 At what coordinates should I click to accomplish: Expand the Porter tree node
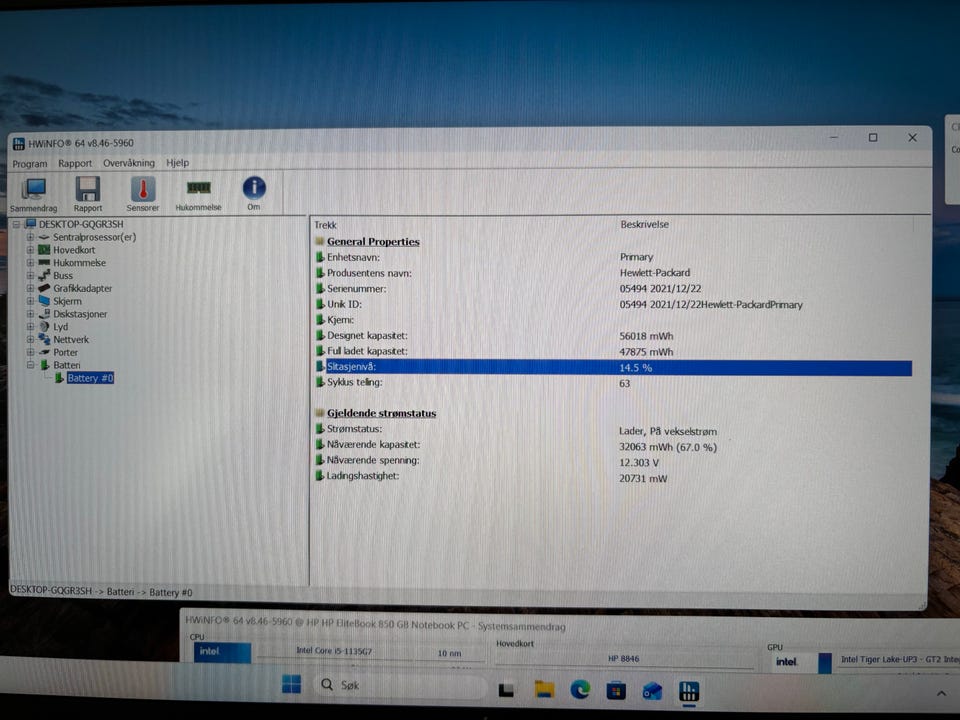29,352
